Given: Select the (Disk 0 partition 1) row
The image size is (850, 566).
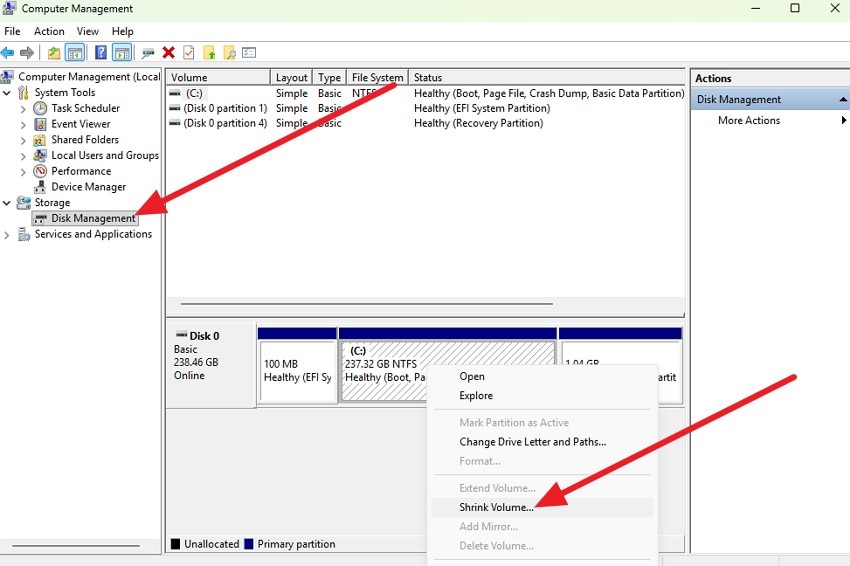Looking at the screenshot, I should [426, 108].
